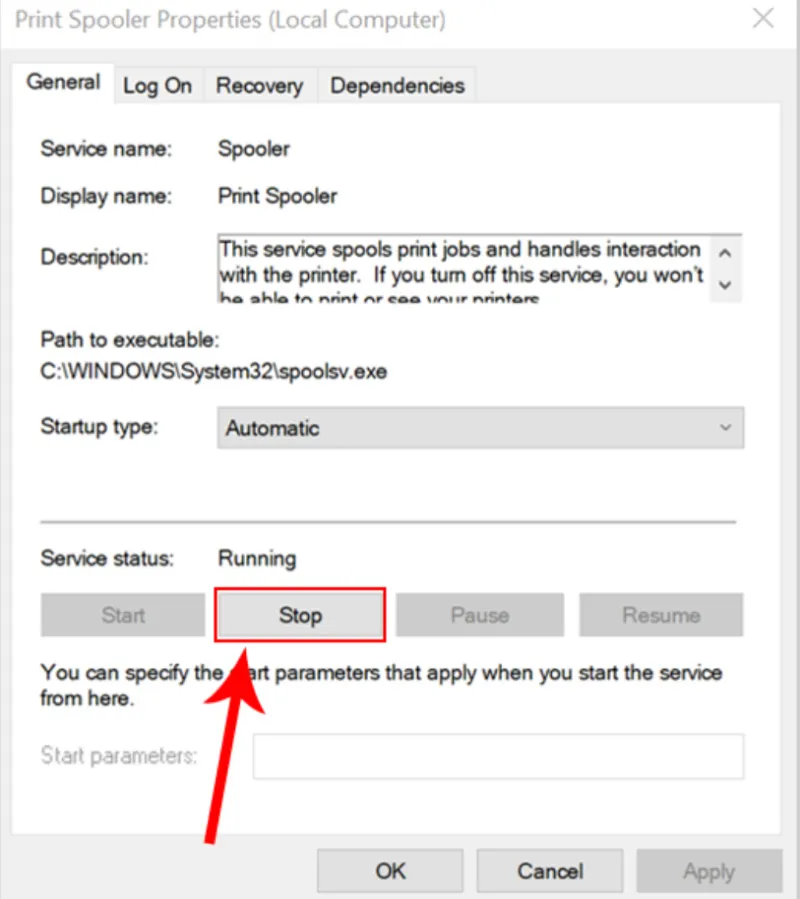Click the disabled Pause button
This screenshot has width=800, height=899.
pyautogui.click(x=480, y=615)
